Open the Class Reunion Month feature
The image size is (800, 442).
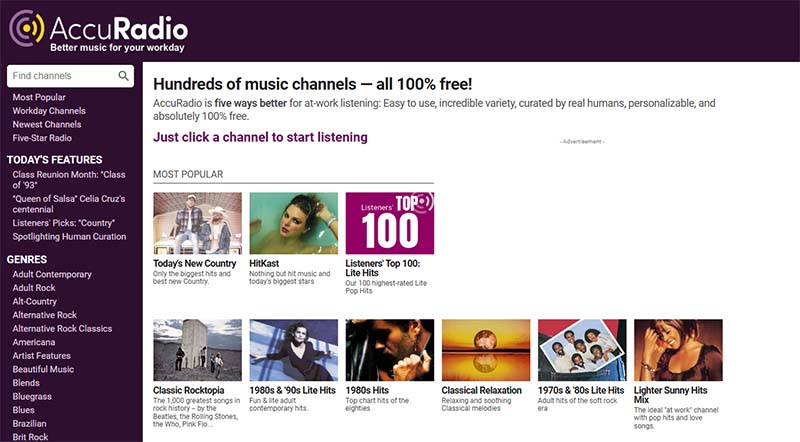pos(64,173)
